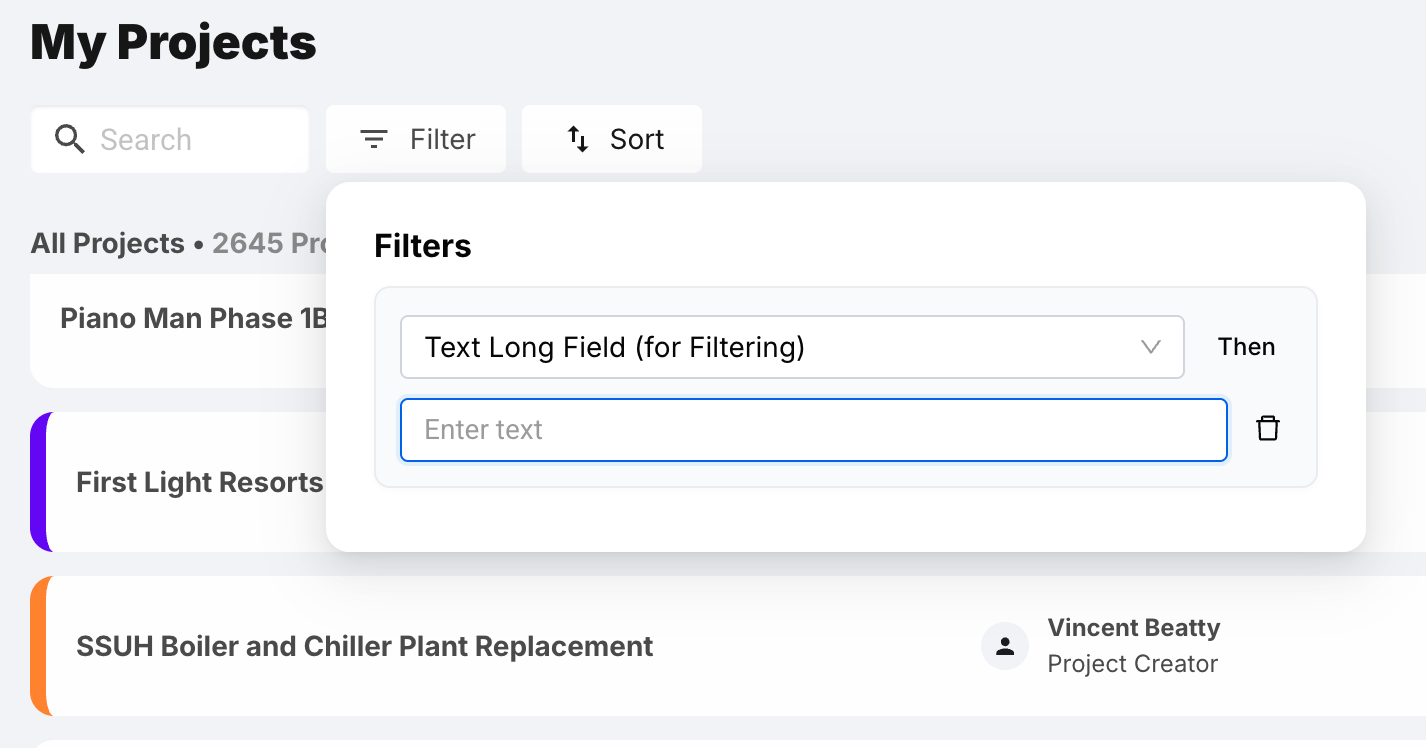Click the sort arrows icon
Screen dimensions: 1426x748
(x=578, y=139)
